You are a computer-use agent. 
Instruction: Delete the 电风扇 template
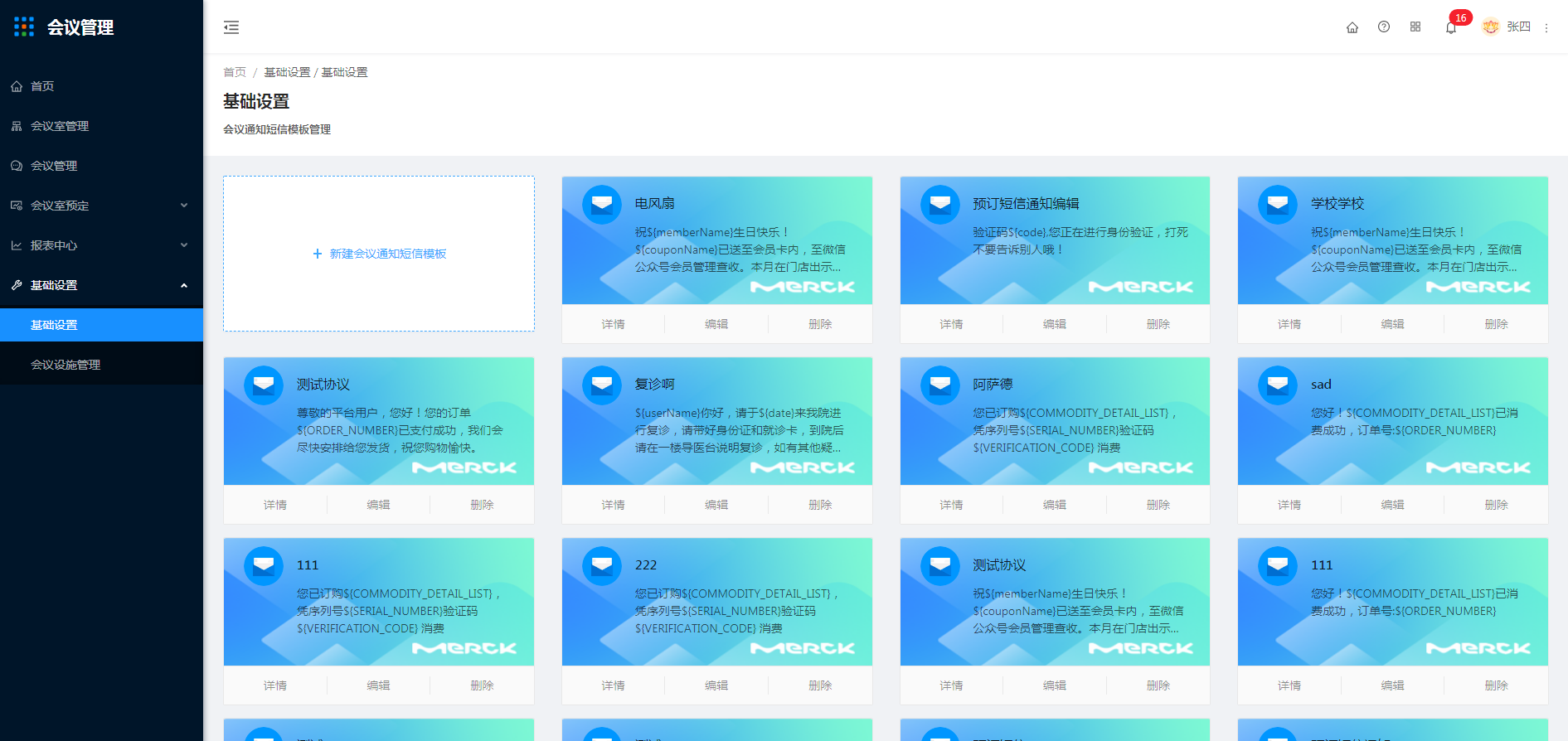[x=820, y=324]
